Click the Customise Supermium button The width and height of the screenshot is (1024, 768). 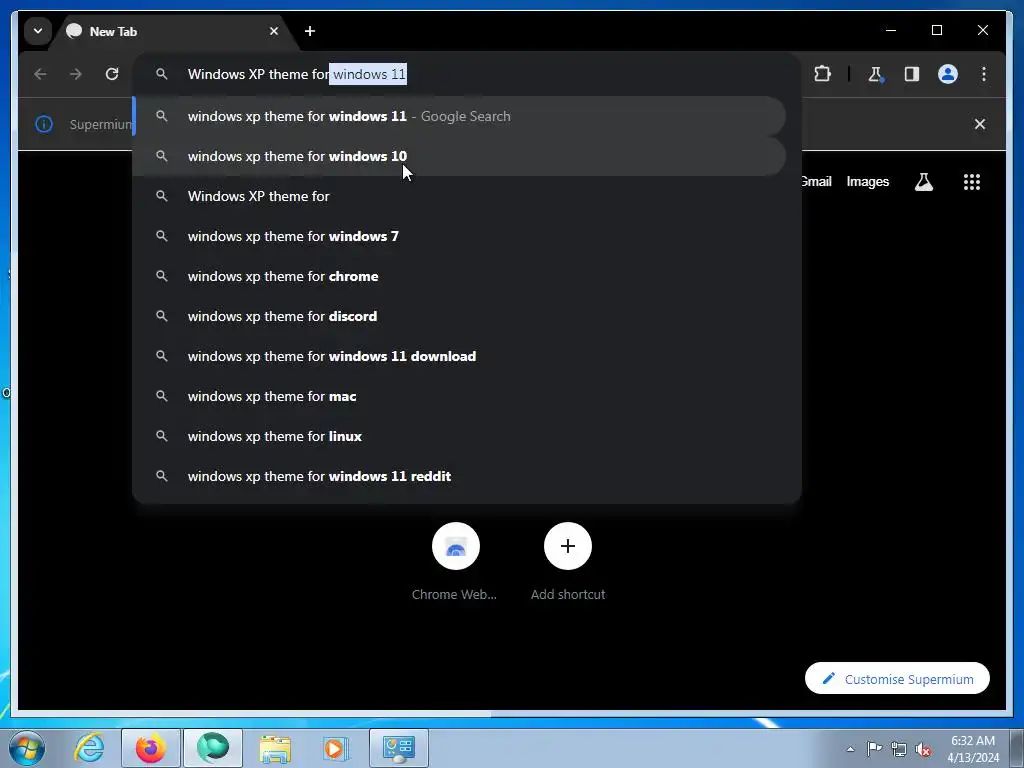(897, 679)
